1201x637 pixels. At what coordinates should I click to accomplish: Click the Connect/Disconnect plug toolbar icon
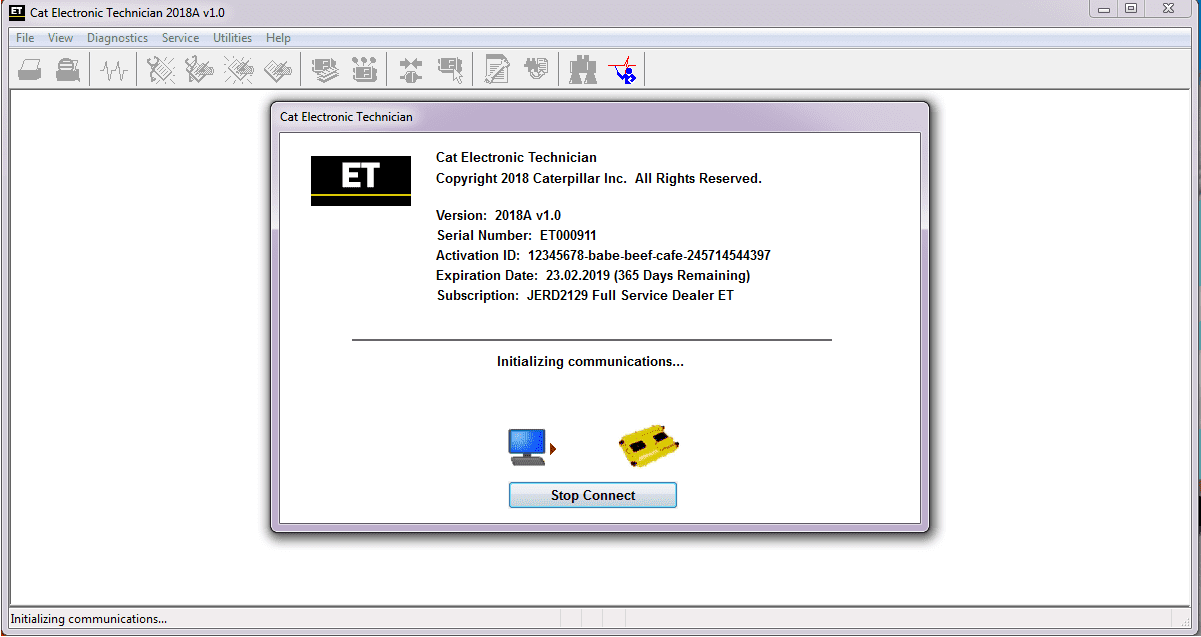click(x=410, y=70)
